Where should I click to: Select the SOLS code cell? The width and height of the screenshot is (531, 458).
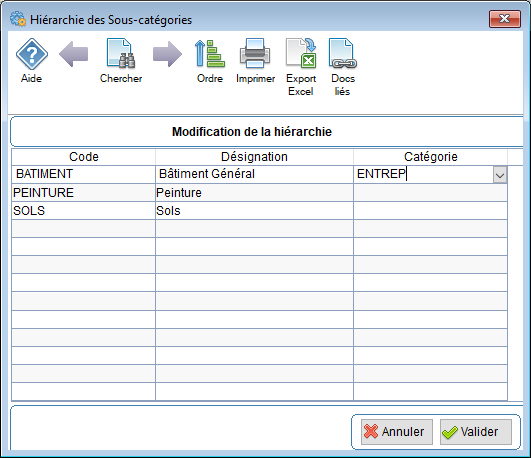click(x=84, y=211)
